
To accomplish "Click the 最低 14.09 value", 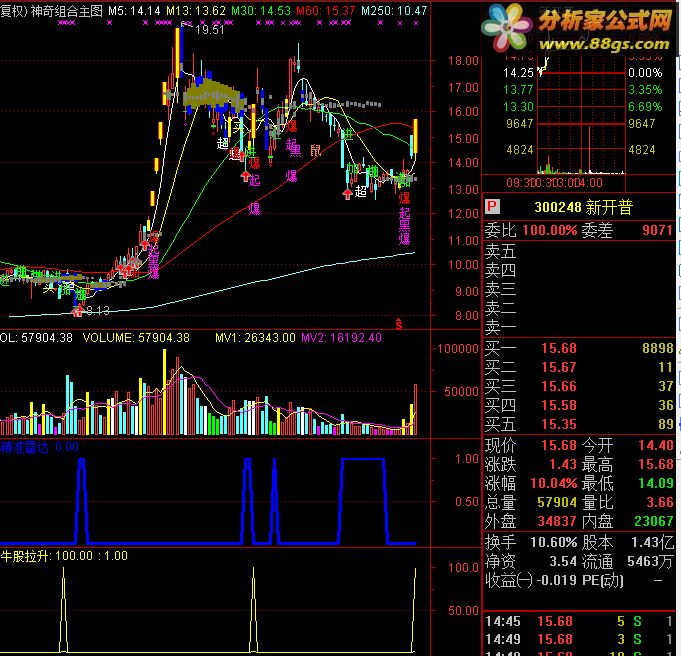I will (655, 483).
